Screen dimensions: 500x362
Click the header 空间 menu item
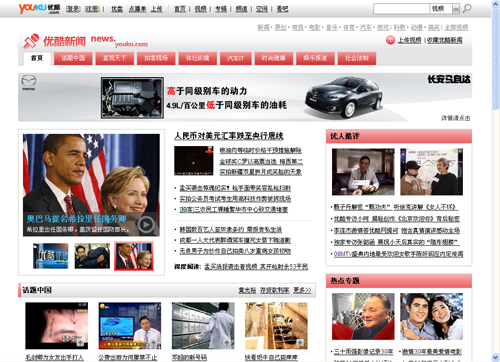tap(262, 9)
